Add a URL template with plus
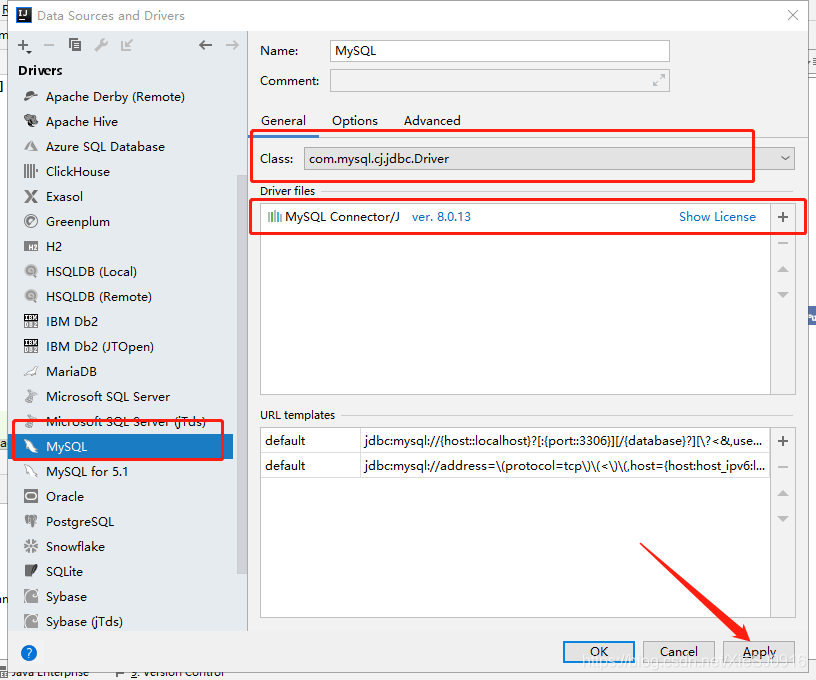The image size is (816, 680). [x=783, y=441]
